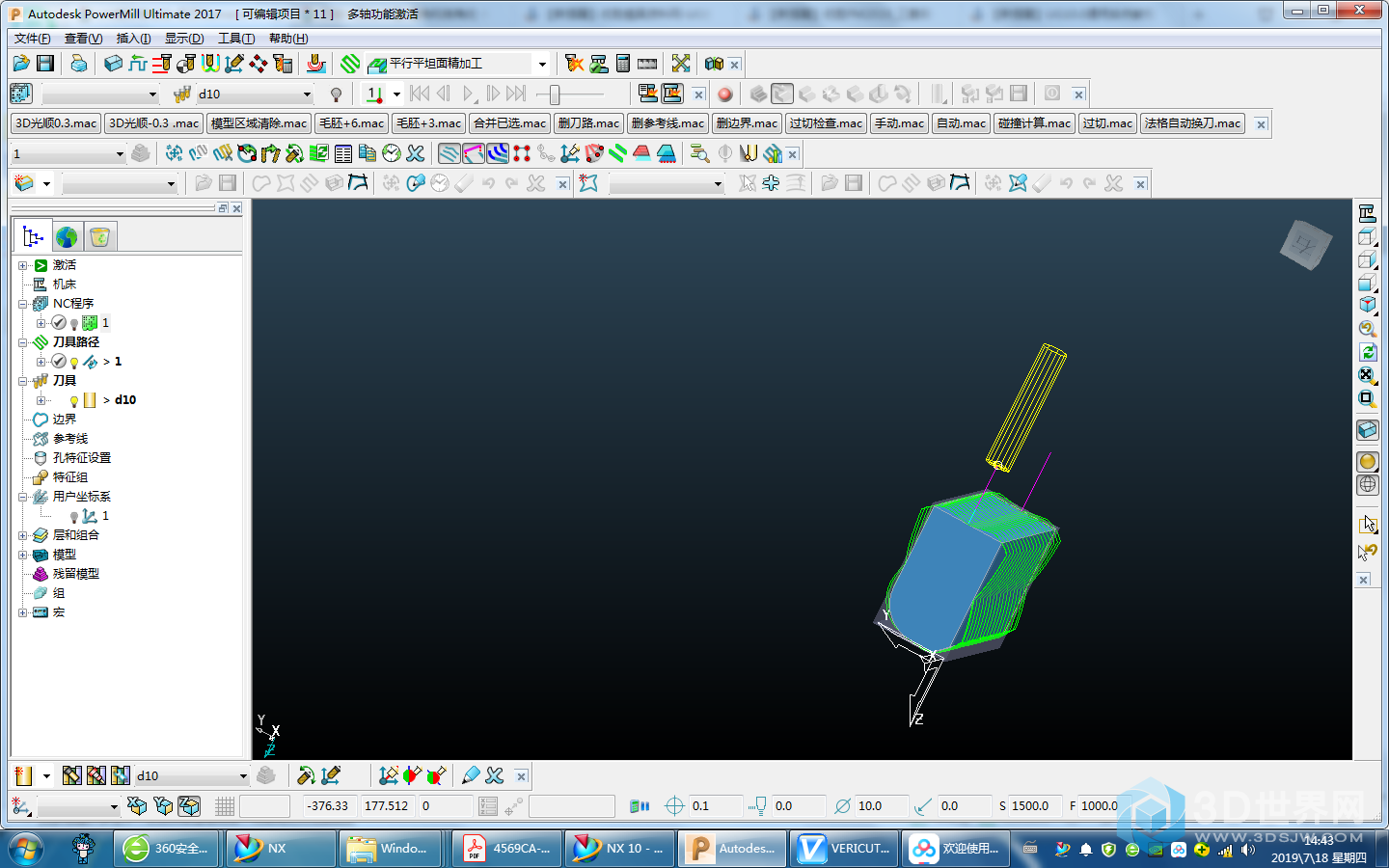Click the refresh view icon on the right toolbar
1389x868 pixels.
[1367, 352]
